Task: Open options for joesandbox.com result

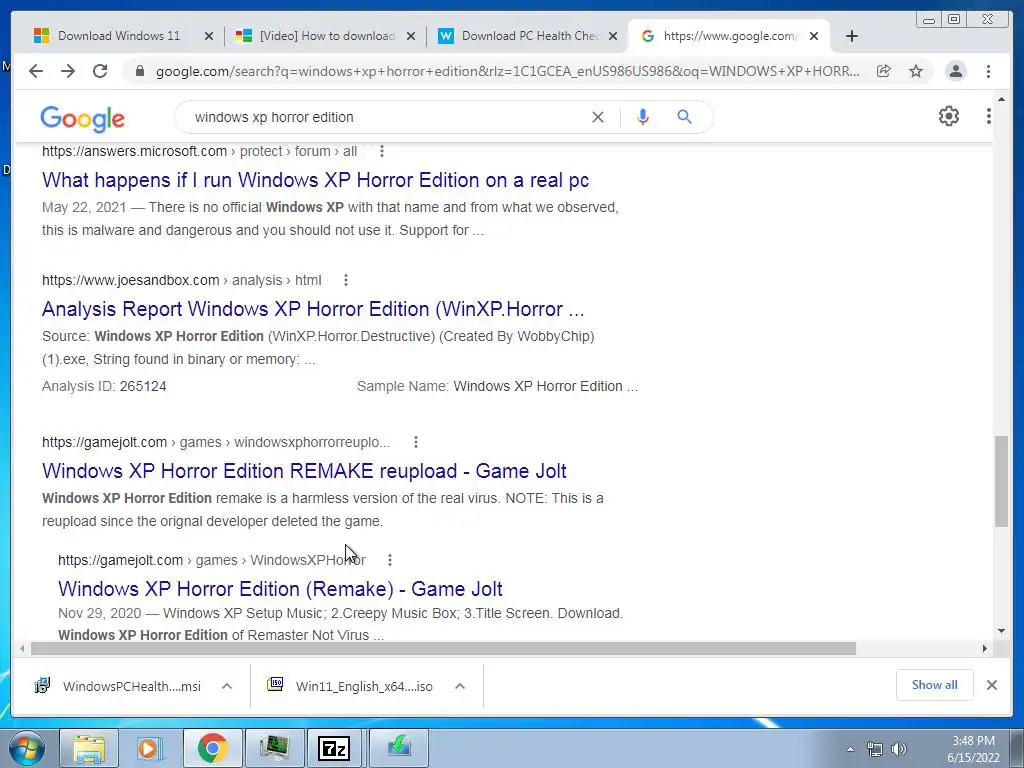Action: coord(345,280)
